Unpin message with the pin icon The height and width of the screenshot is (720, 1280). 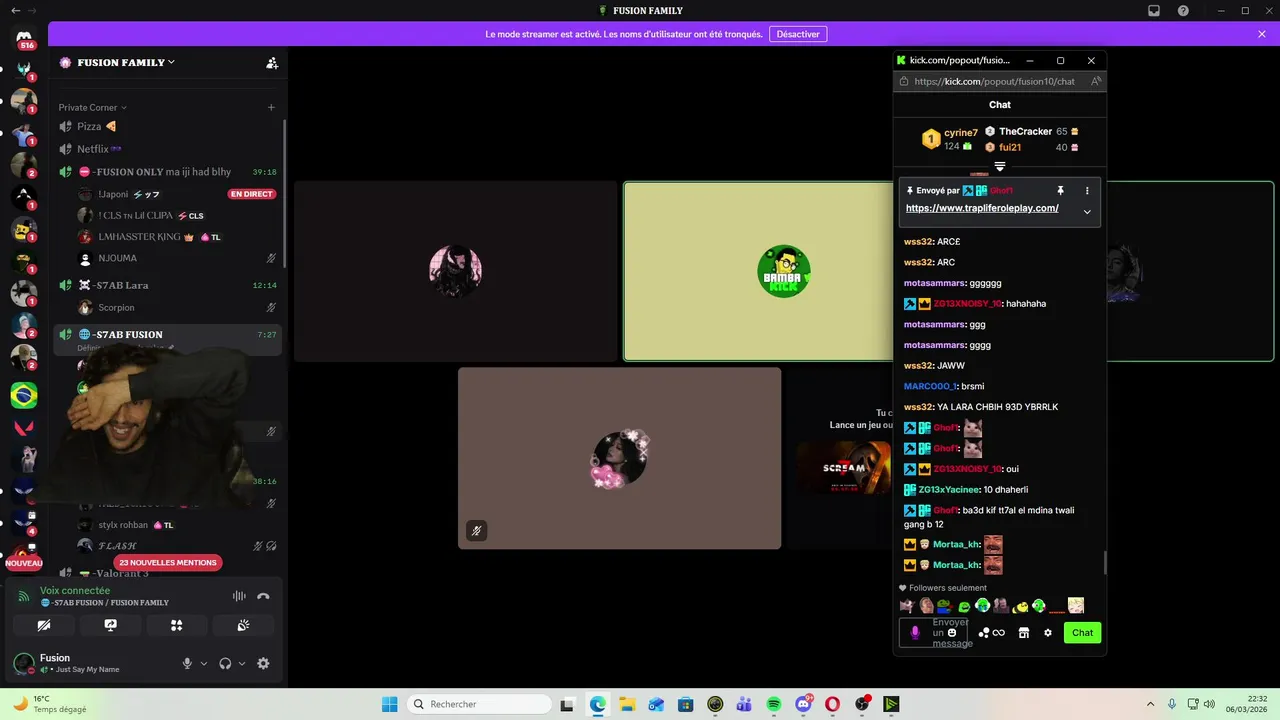1061,190
